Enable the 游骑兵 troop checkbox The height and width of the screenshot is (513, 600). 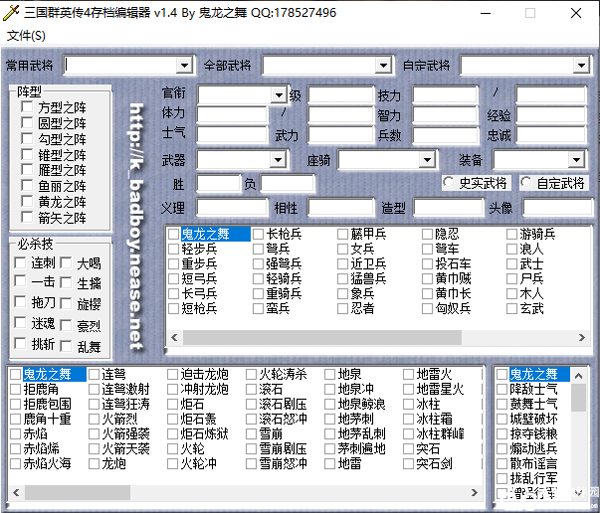[x=512, y=234]
